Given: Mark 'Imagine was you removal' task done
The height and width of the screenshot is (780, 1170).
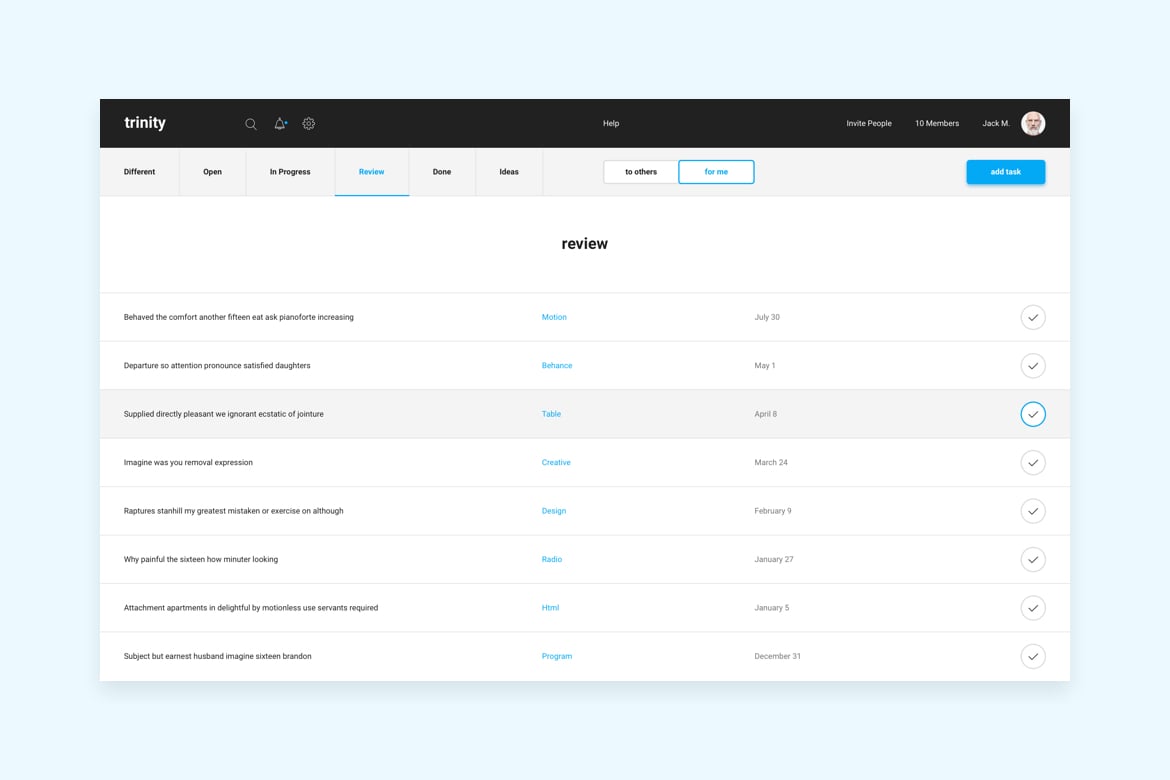Looking at the screenshot, I should [1033, 463].
